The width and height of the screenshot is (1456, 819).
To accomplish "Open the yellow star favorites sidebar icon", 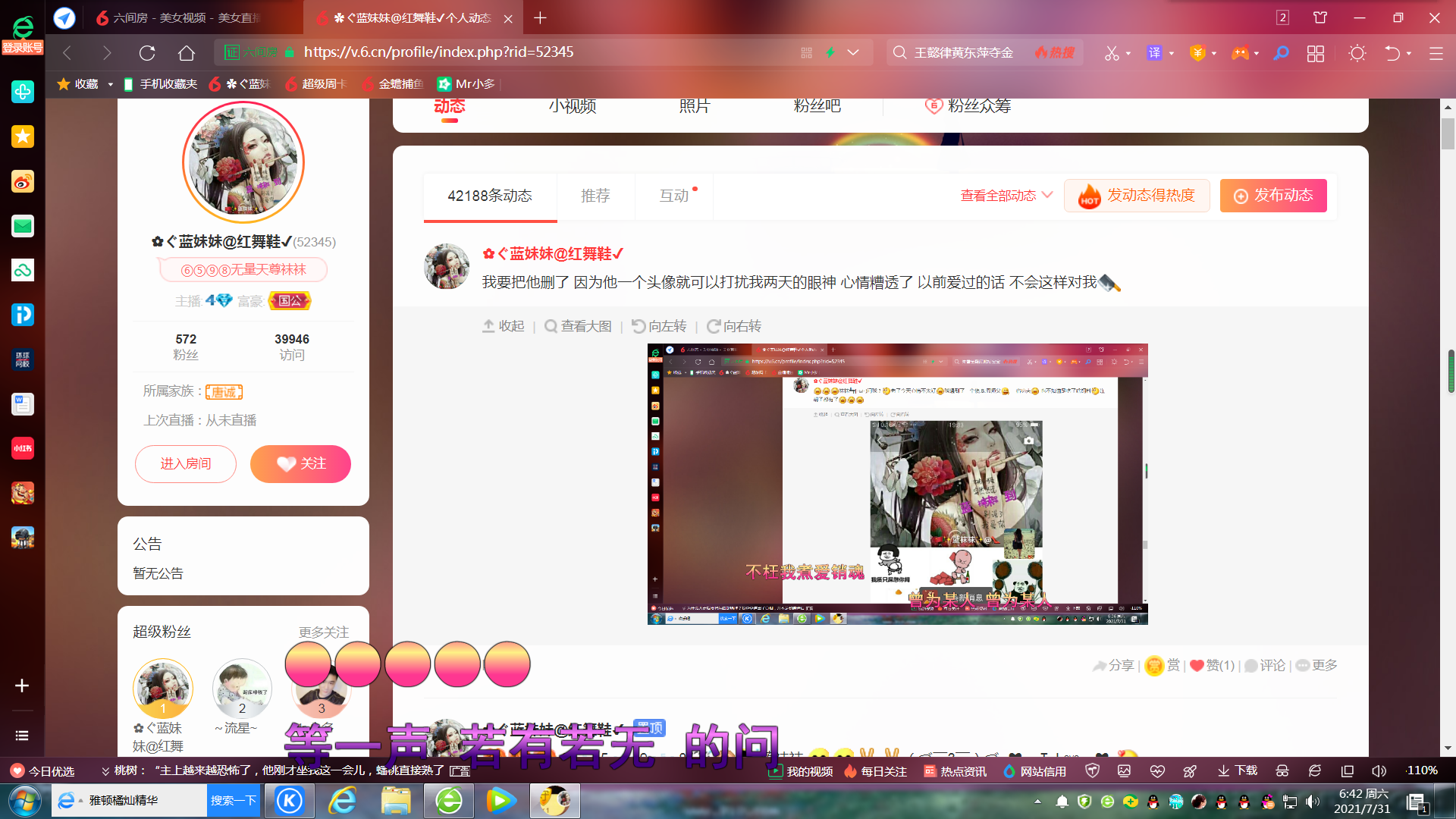I will tap(23, 136).
